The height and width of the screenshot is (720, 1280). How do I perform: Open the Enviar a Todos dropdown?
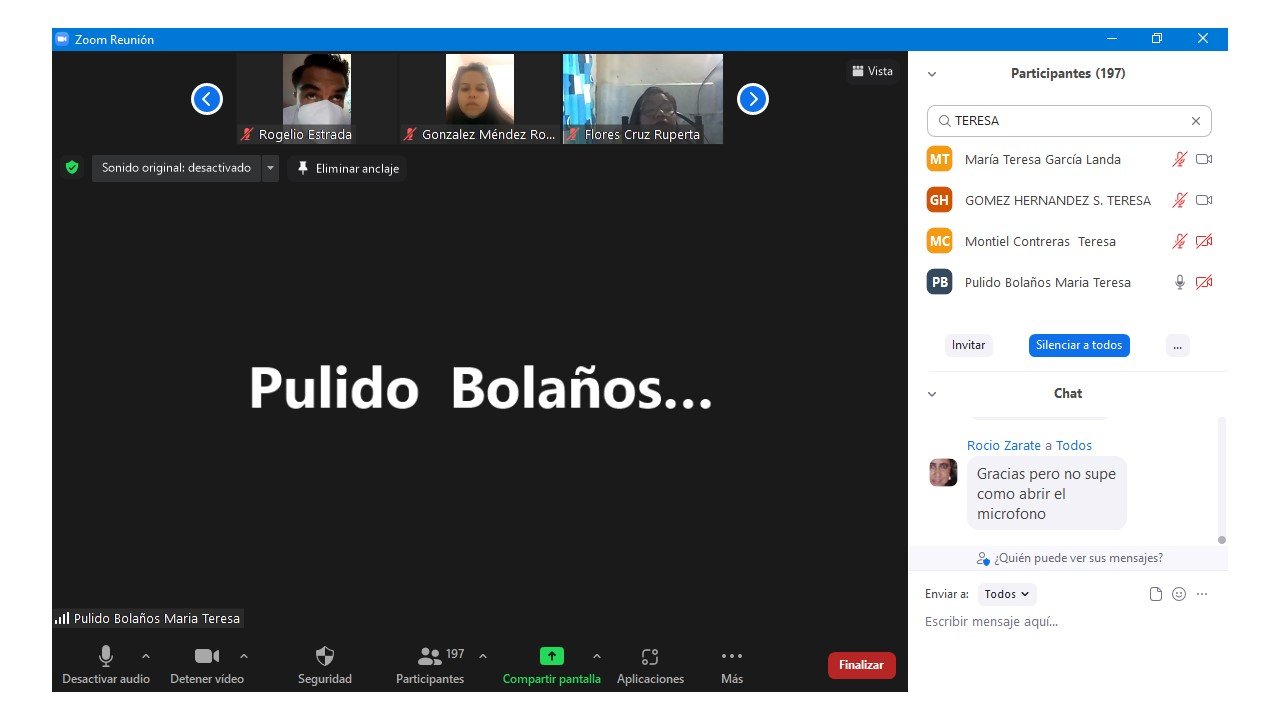(1006, 594)
